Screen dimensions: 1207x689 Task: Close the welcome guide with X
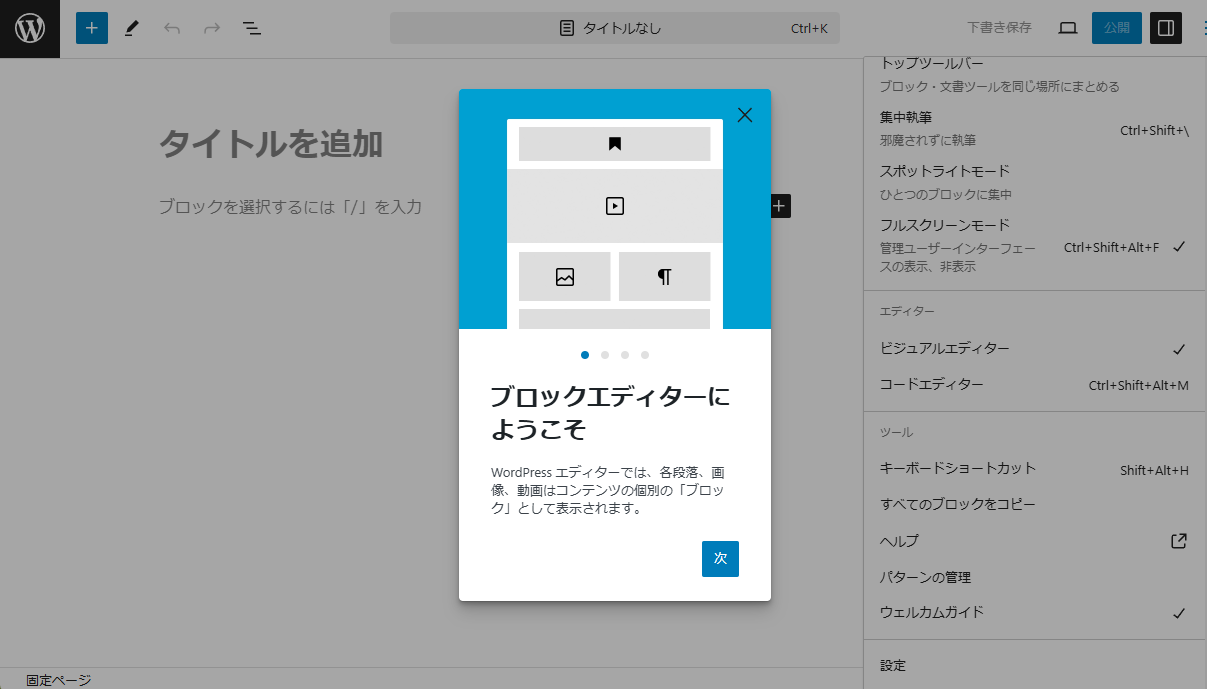(744, 115)
